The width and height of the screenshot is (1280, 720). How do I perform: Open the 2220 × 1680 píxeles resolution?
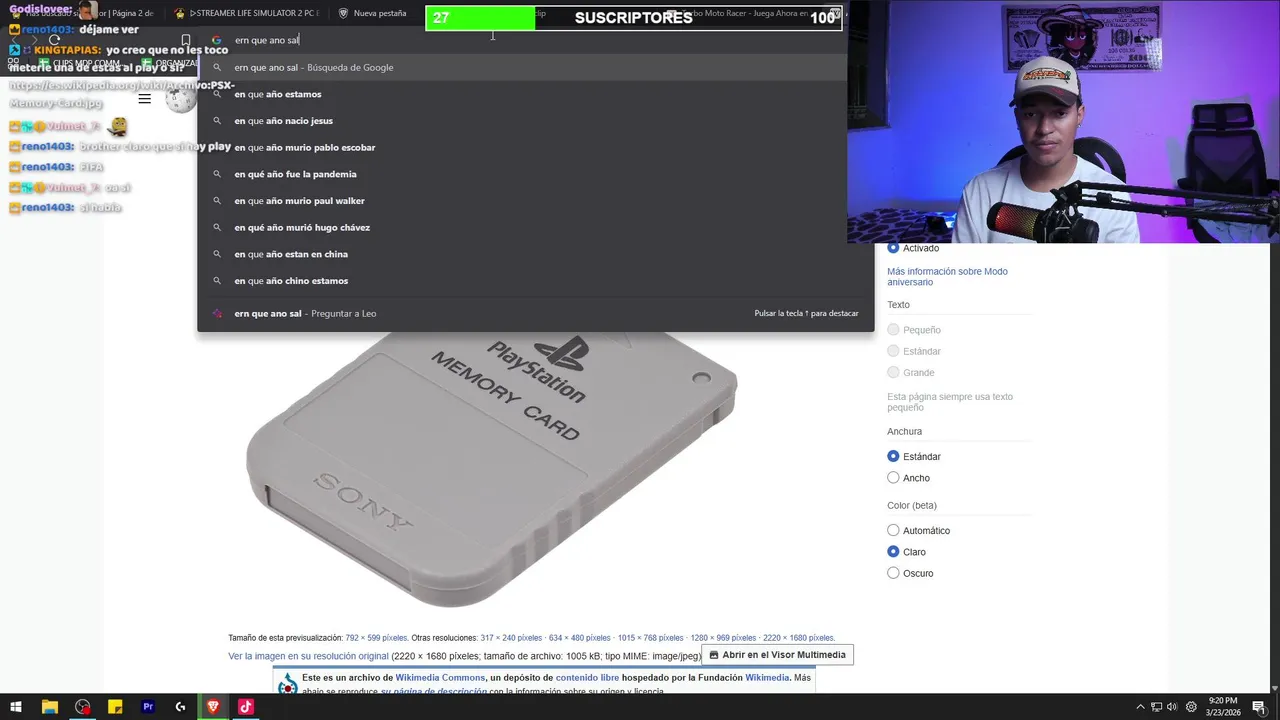pyautogui.click(x=797, y=638)
